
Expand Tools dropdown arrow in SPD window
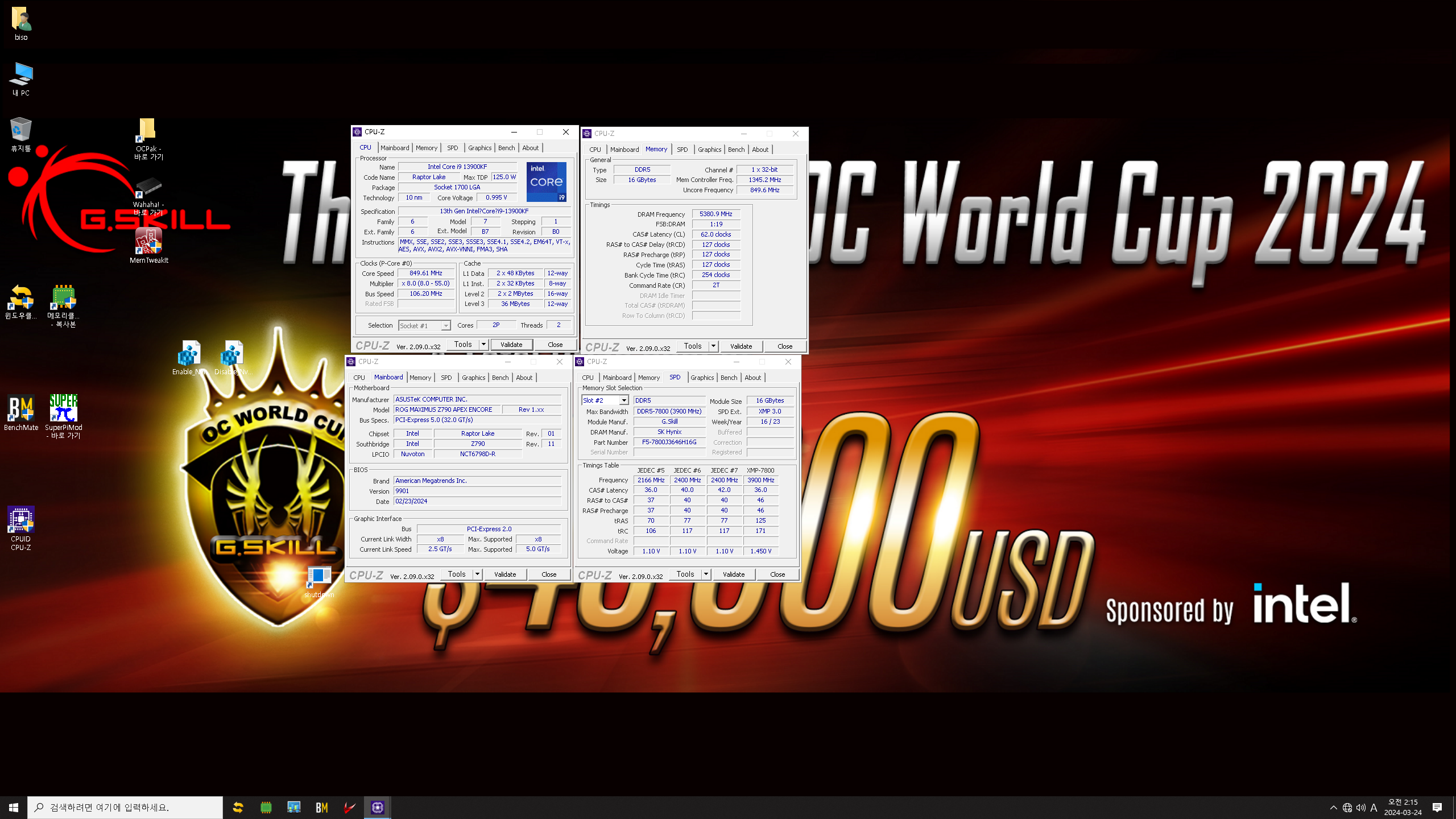coord(706,574)
